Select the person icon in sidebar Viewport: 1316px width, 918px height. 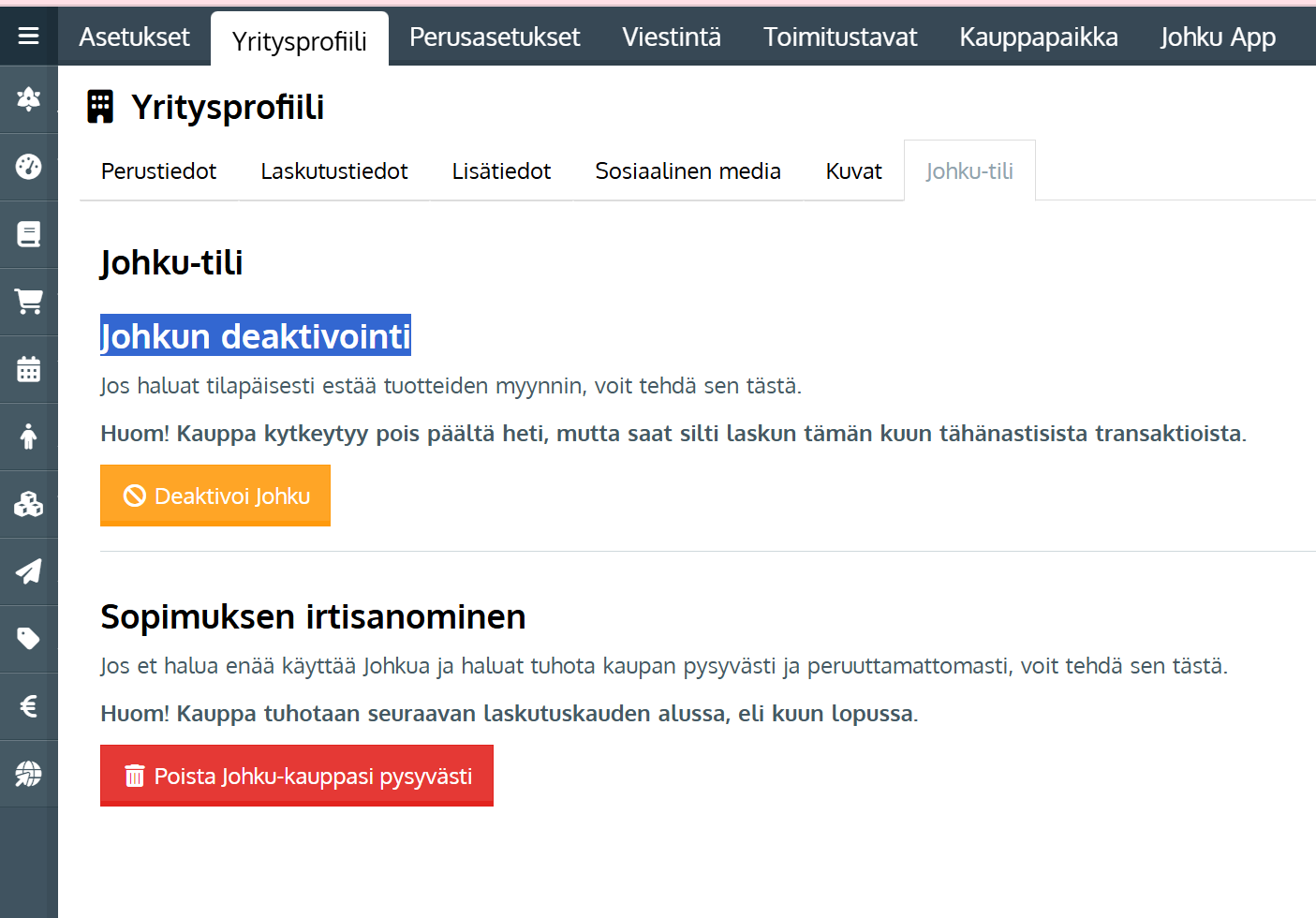point(28,437)
